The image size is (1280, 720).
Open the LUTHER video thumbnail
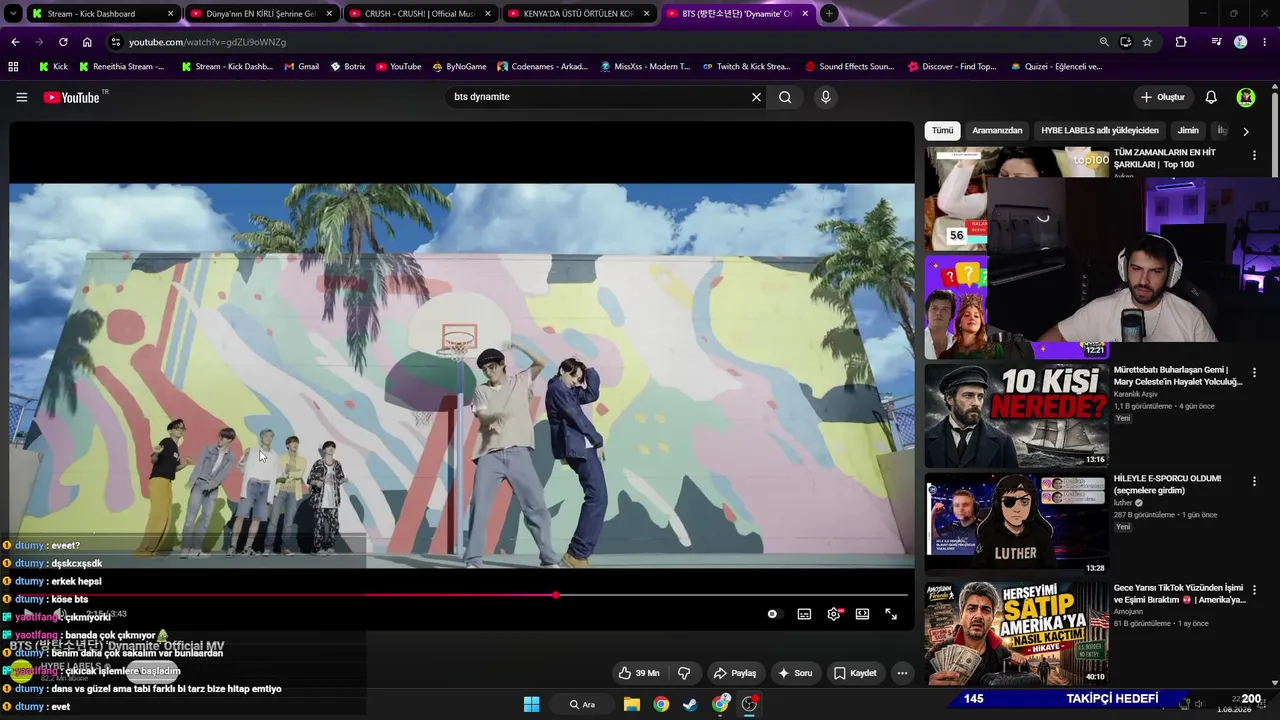[x=1016, y=525]
